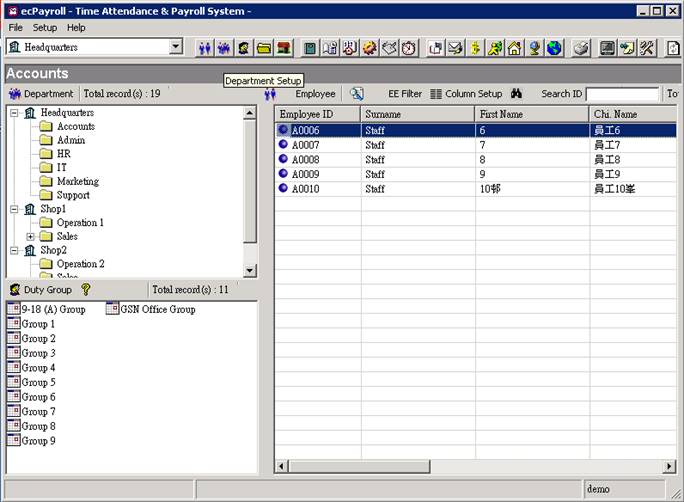Screen dimensions: 684x502
Task: Click the EE Filter button
Action: 405,94
